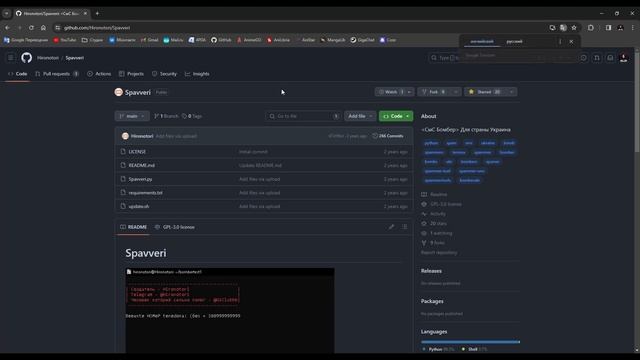Switch to the Actions tab
This screenshot has height=360, width=640.
(x=99, y=74)
